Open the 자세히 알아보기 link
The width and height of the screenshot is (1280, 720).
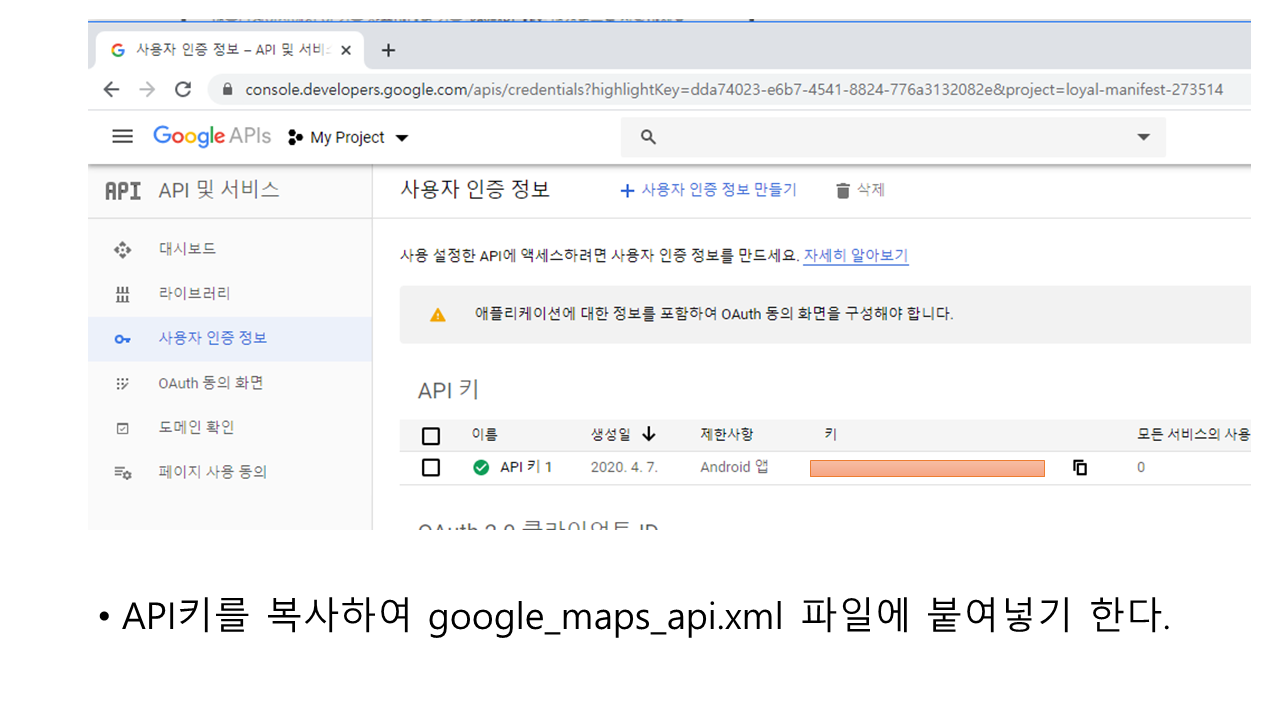click(x=855, y=255)
